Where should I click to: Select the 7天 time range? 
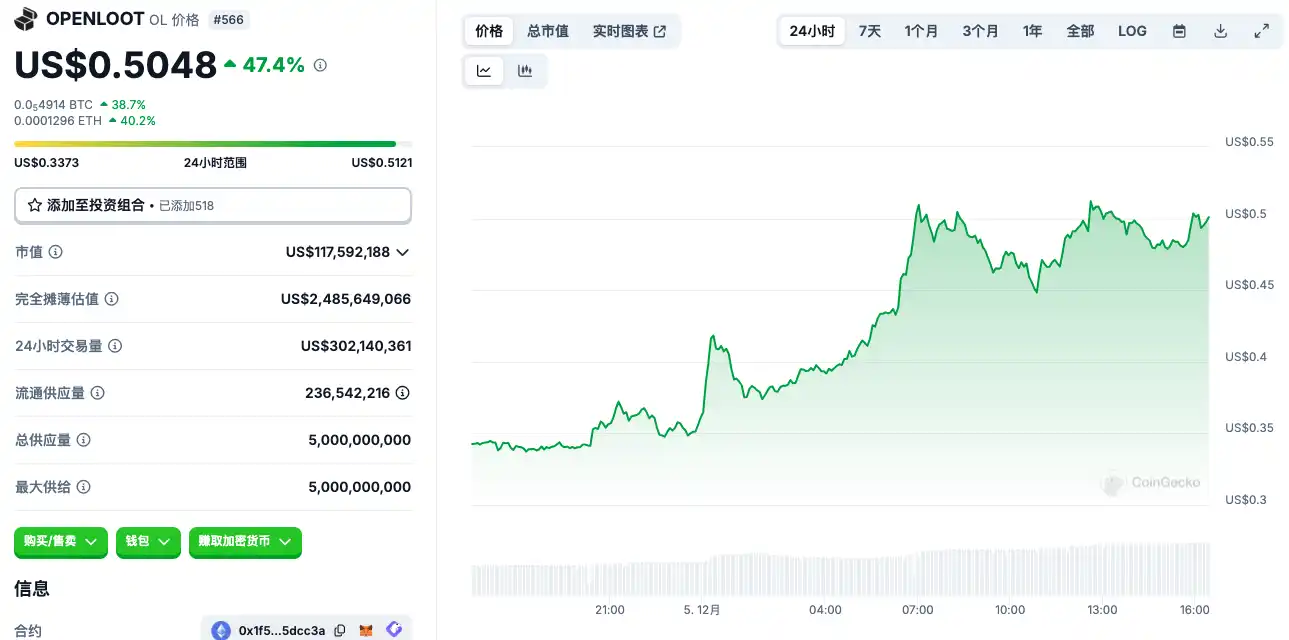[x=870, y=31]
